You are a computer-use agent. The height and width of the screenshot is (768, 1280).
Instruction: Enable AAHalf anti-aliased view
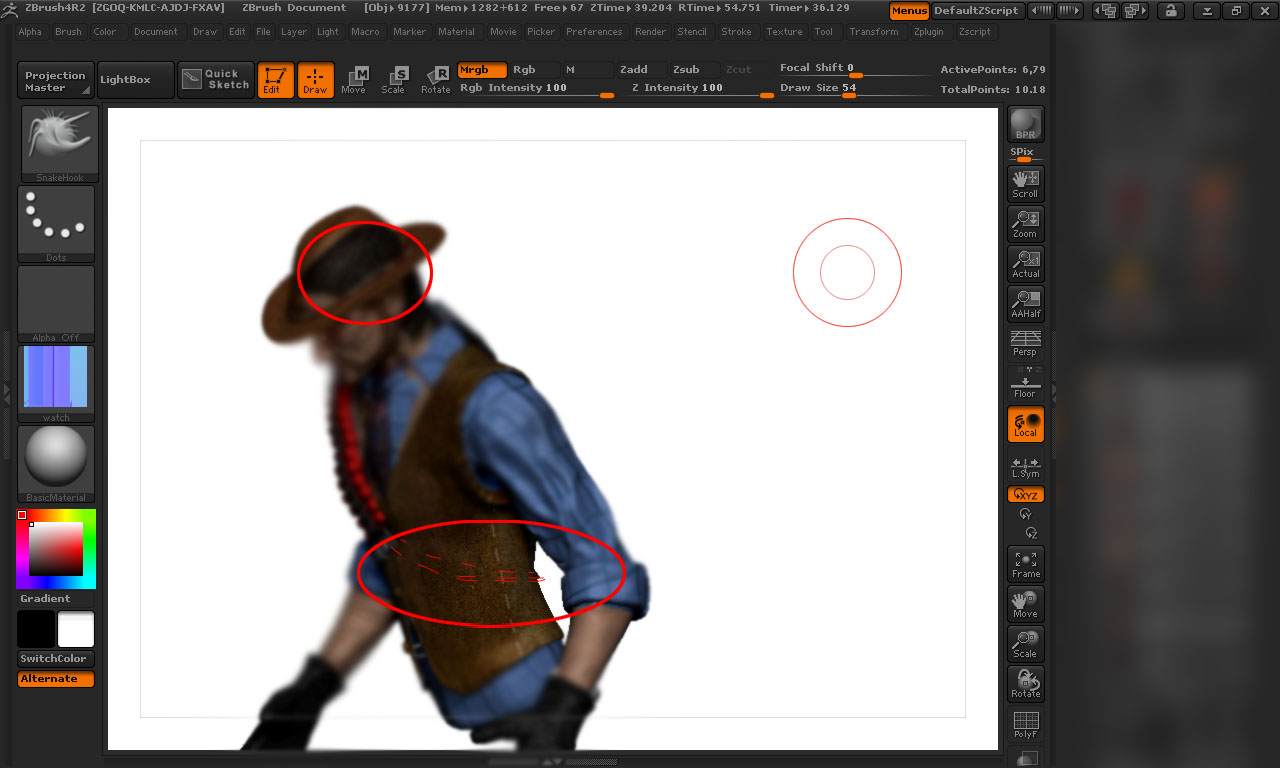pyautogui.click(x=1025, y=304)
